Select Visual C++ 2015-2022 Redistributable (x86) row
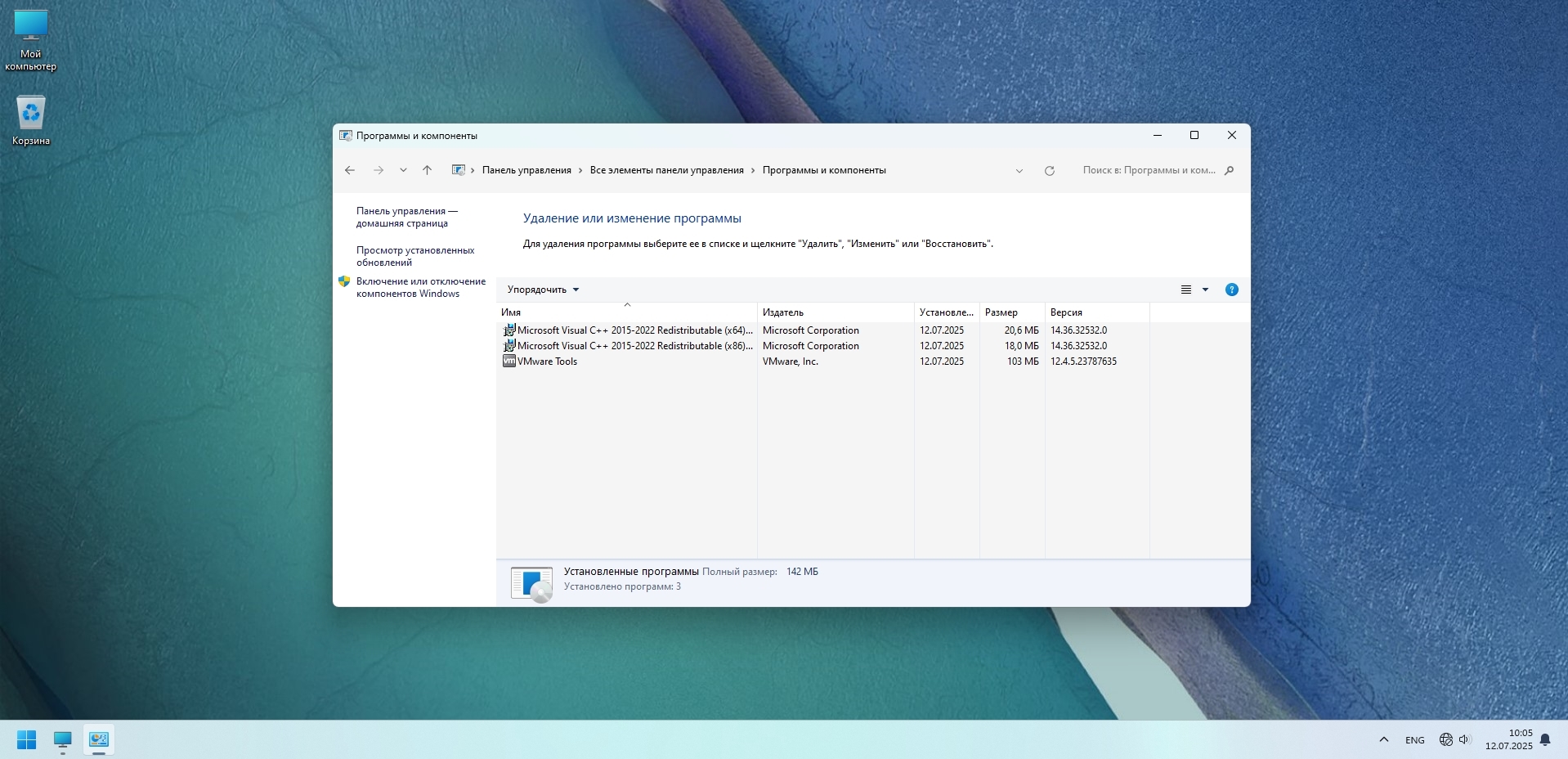 click(x=824, y=346)
